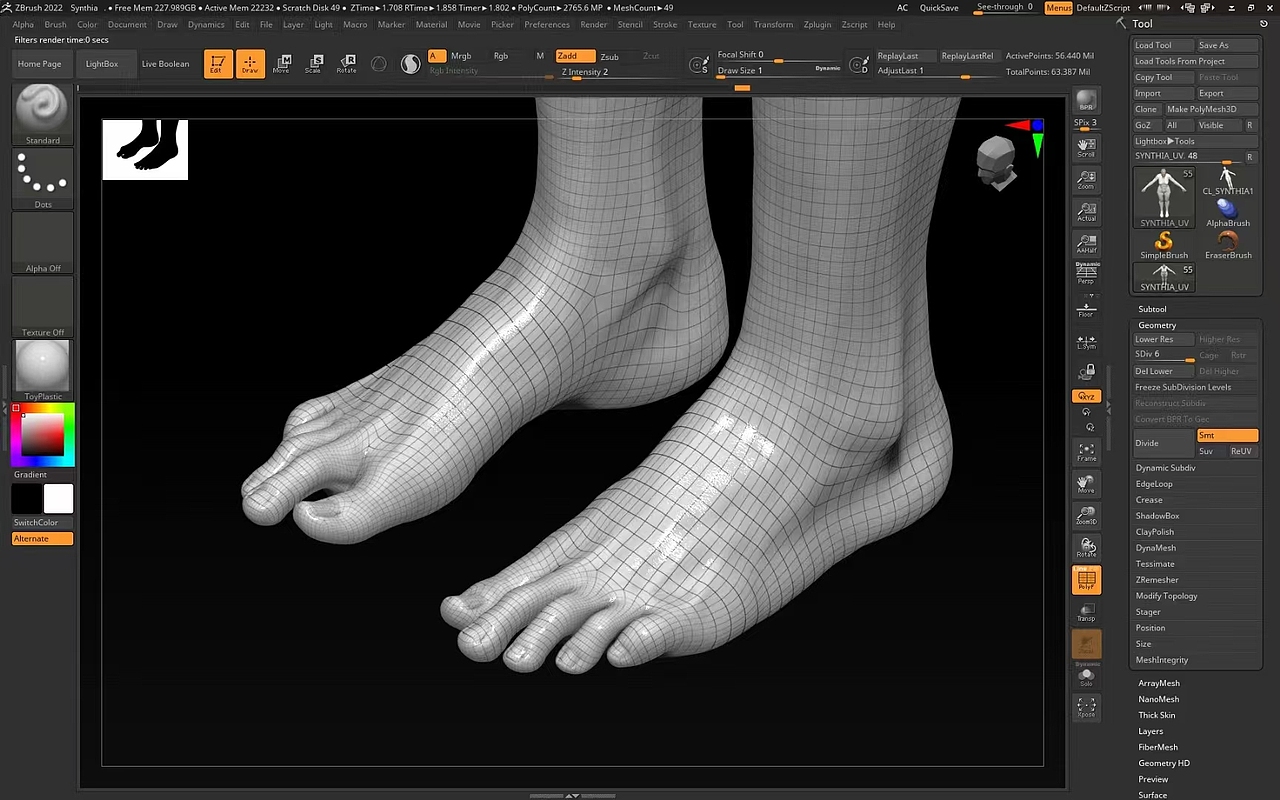
Task: Open the Brush menu
Action: (x=56, y=24)
